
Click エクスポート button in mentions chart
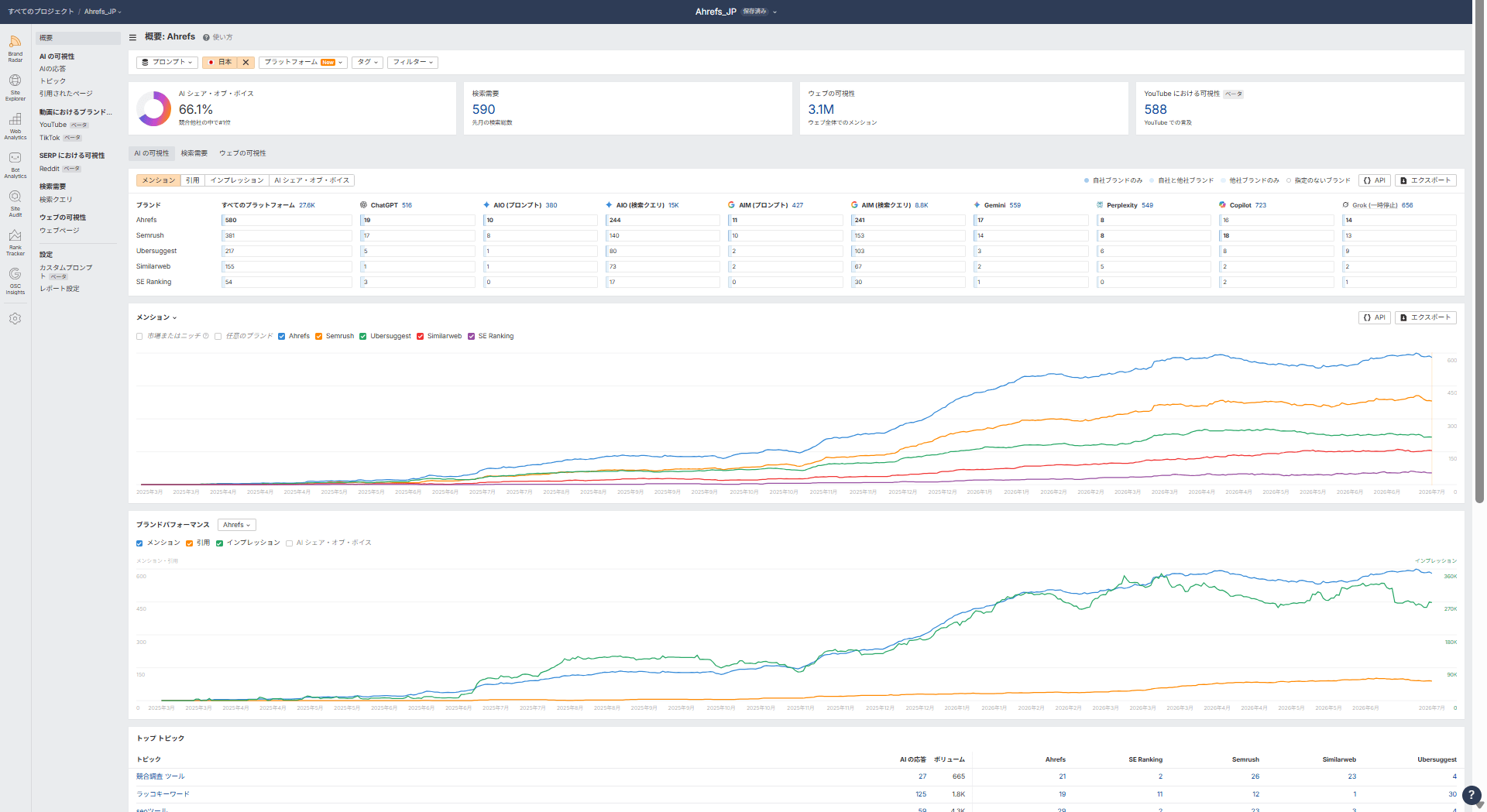point(1425,317)
